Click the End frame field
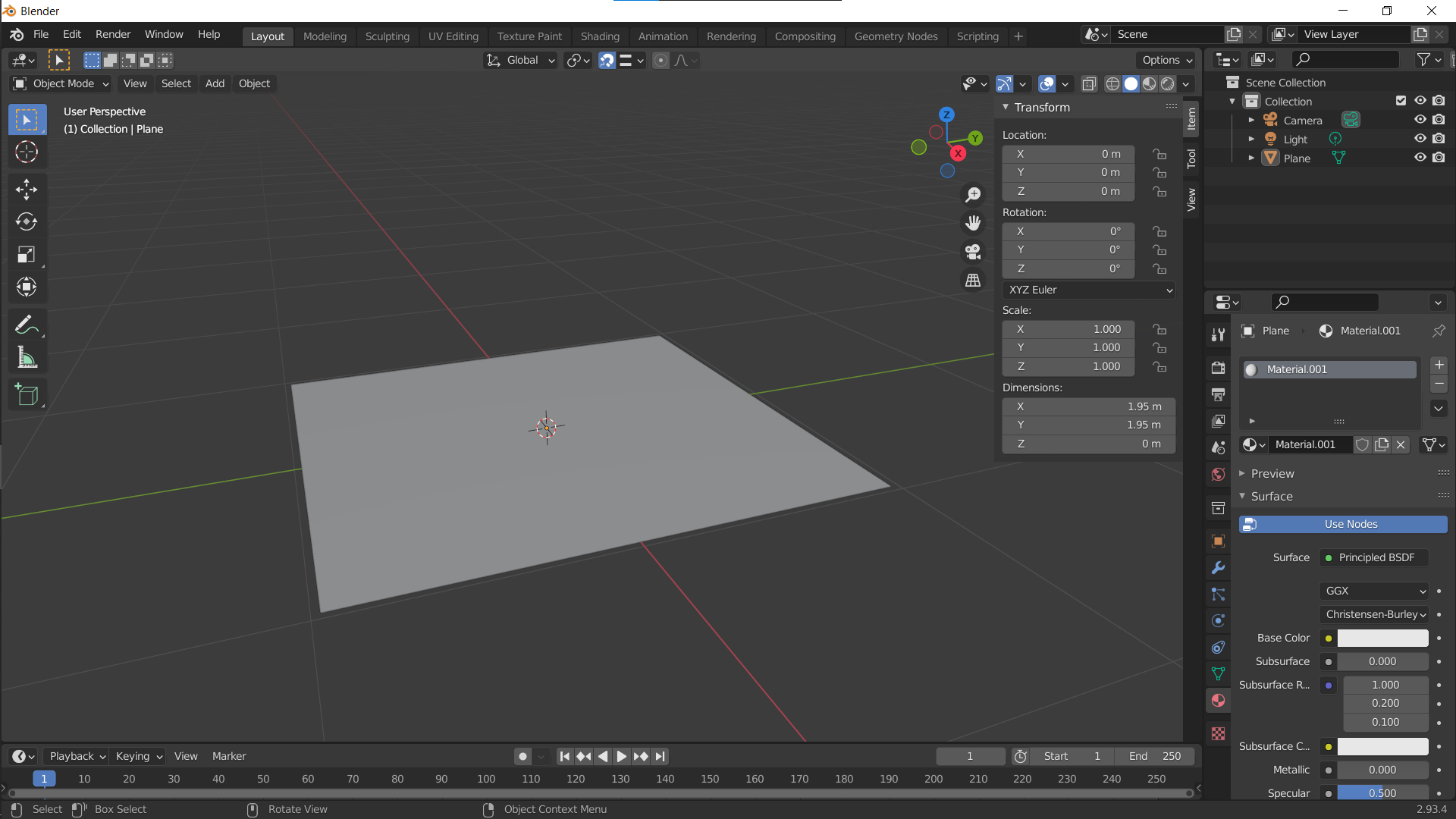This screenshot has width=1456, height=819. click(1155, 756)
